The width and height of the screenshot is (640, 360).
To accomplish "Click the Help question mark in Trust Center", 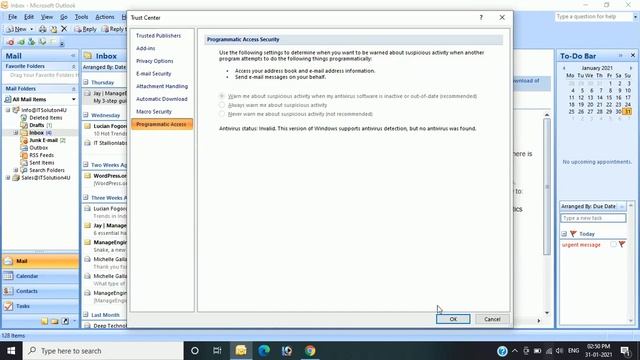I will (481, 18).
